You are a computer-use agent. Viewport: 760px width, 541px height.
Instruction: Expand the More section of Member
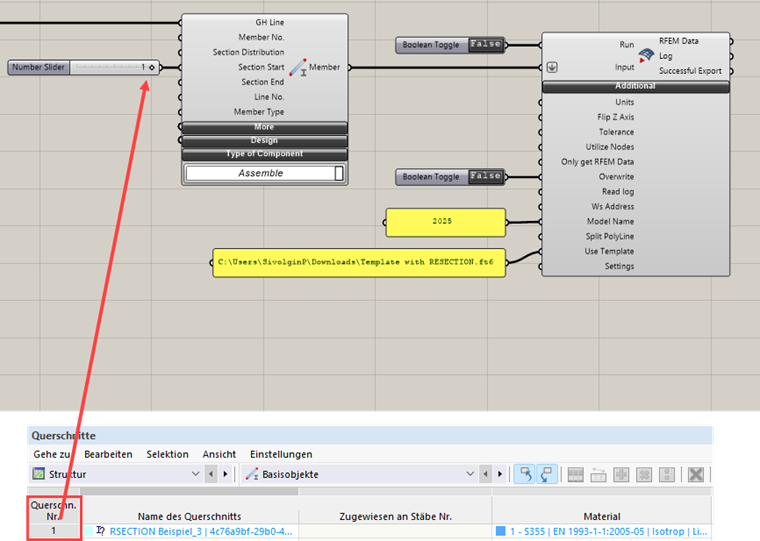click(264, 127)
